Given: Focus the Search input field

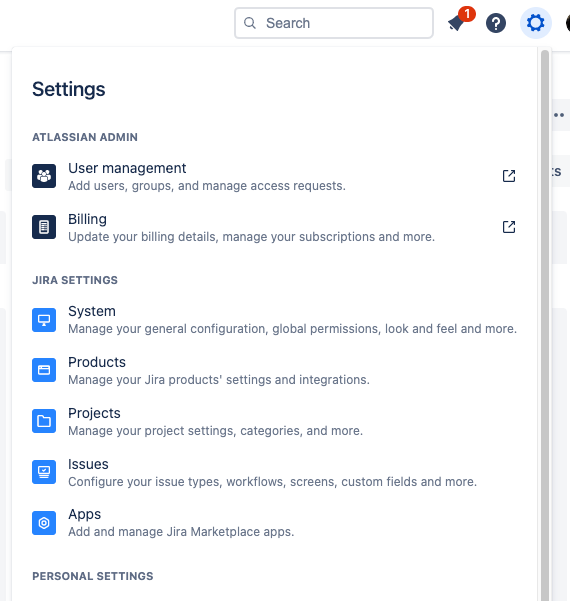Looking at the screenshot, I should tap(334, 23).
